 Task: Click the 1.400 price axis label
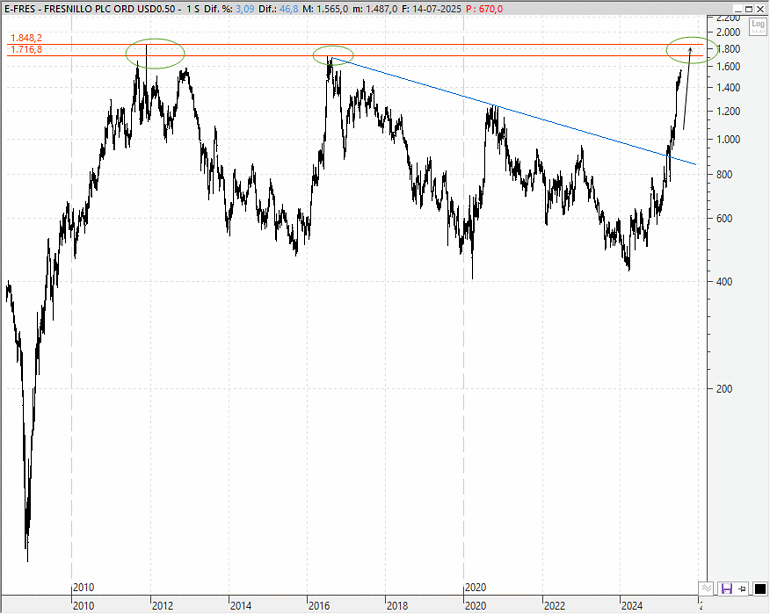[728, 87]
